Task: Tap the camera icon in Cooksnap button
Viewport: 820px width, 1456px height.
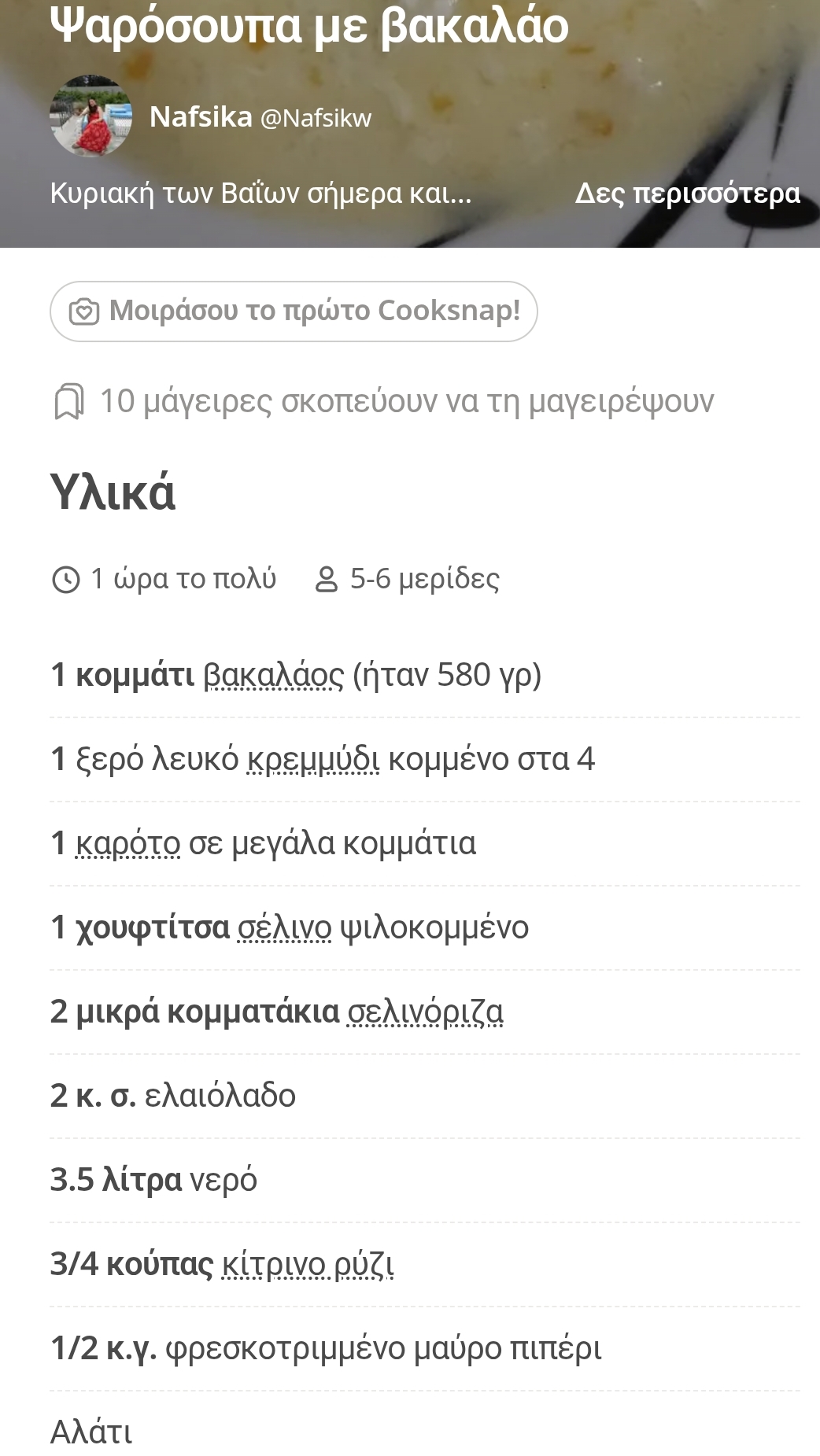Action: (84, 312)
